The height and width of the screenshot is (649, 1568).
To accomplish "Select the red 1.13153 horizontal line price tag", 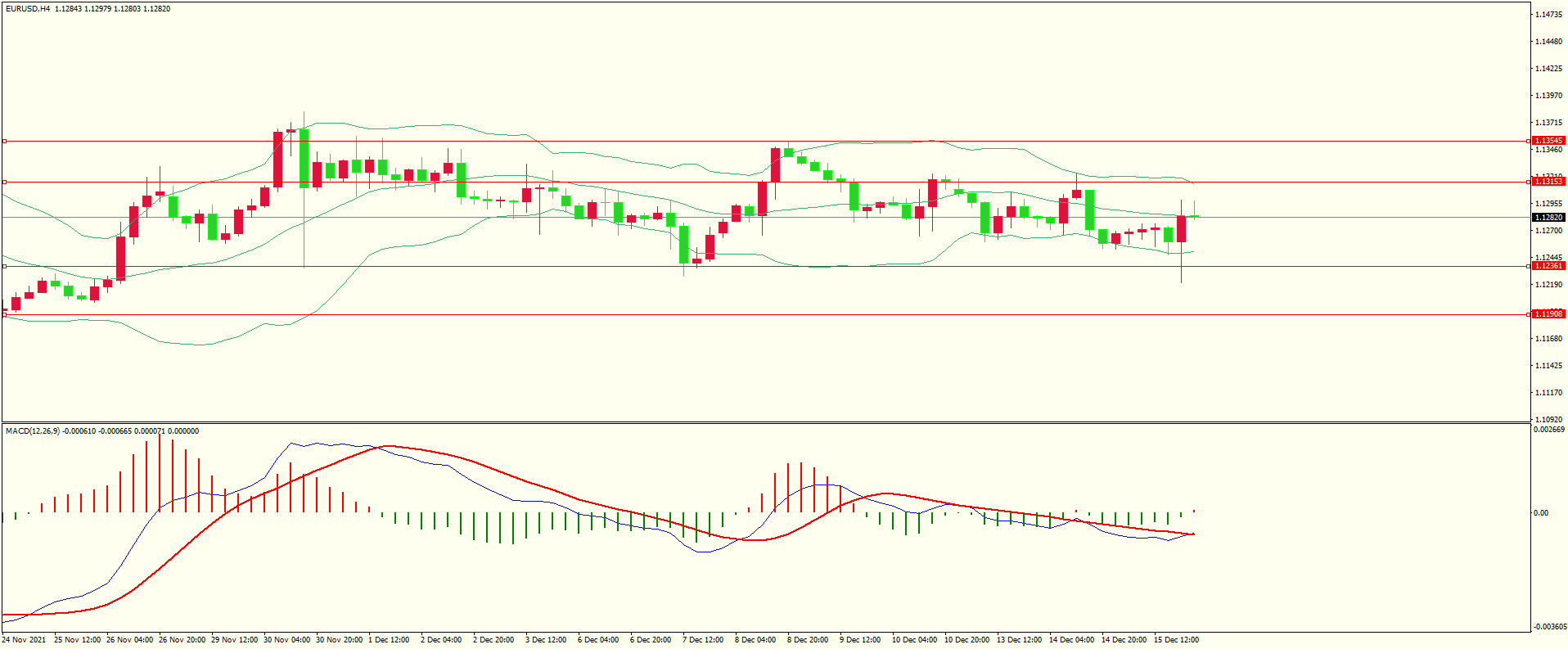I will point(1548,182).
